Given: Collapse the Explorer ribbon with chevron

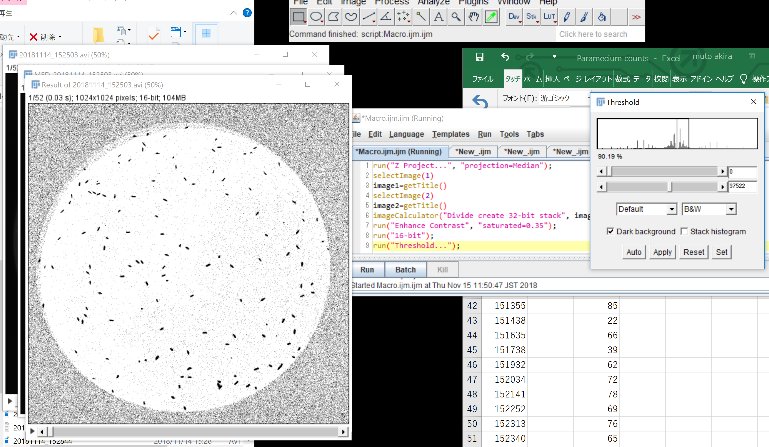Looking at the screenshot, I should [233, 13].
